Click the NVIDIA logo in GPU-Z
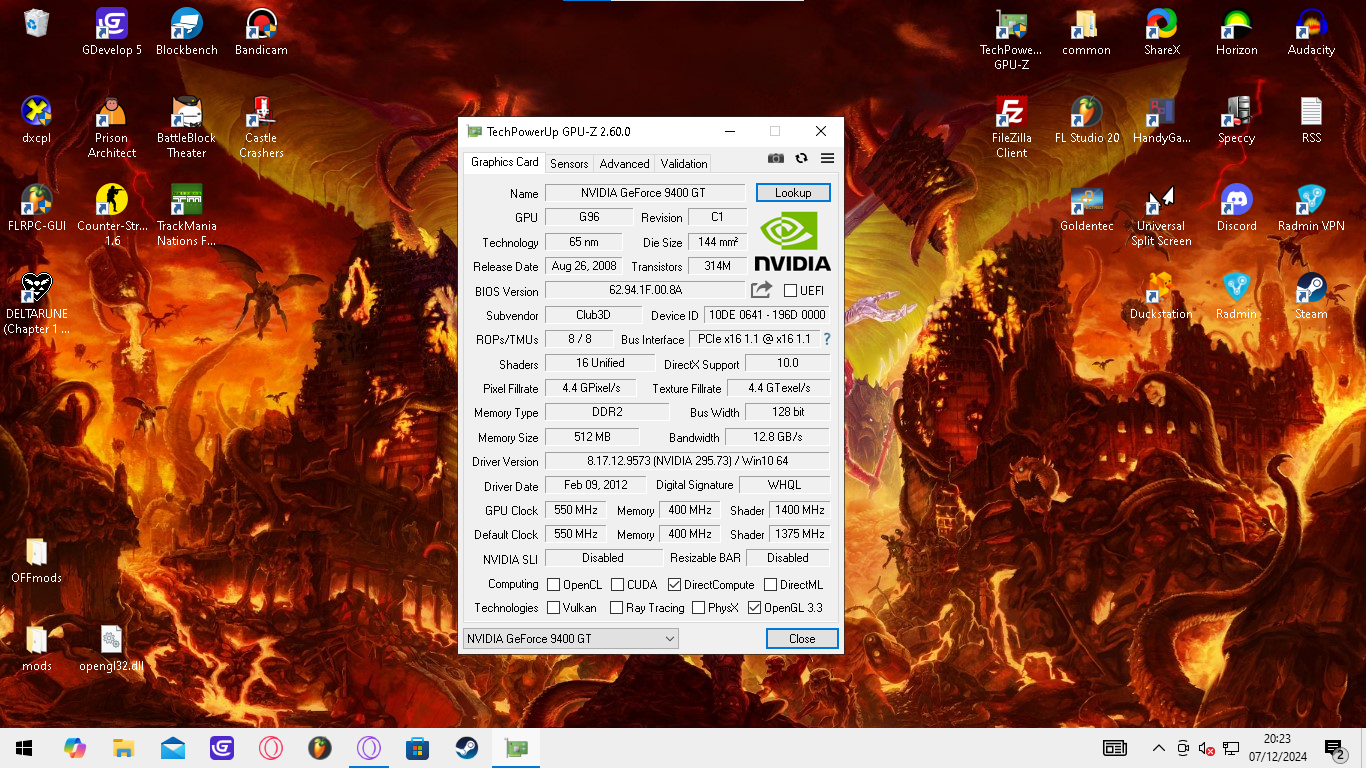This screenshot has width=1366, height=768. [792, 241]
